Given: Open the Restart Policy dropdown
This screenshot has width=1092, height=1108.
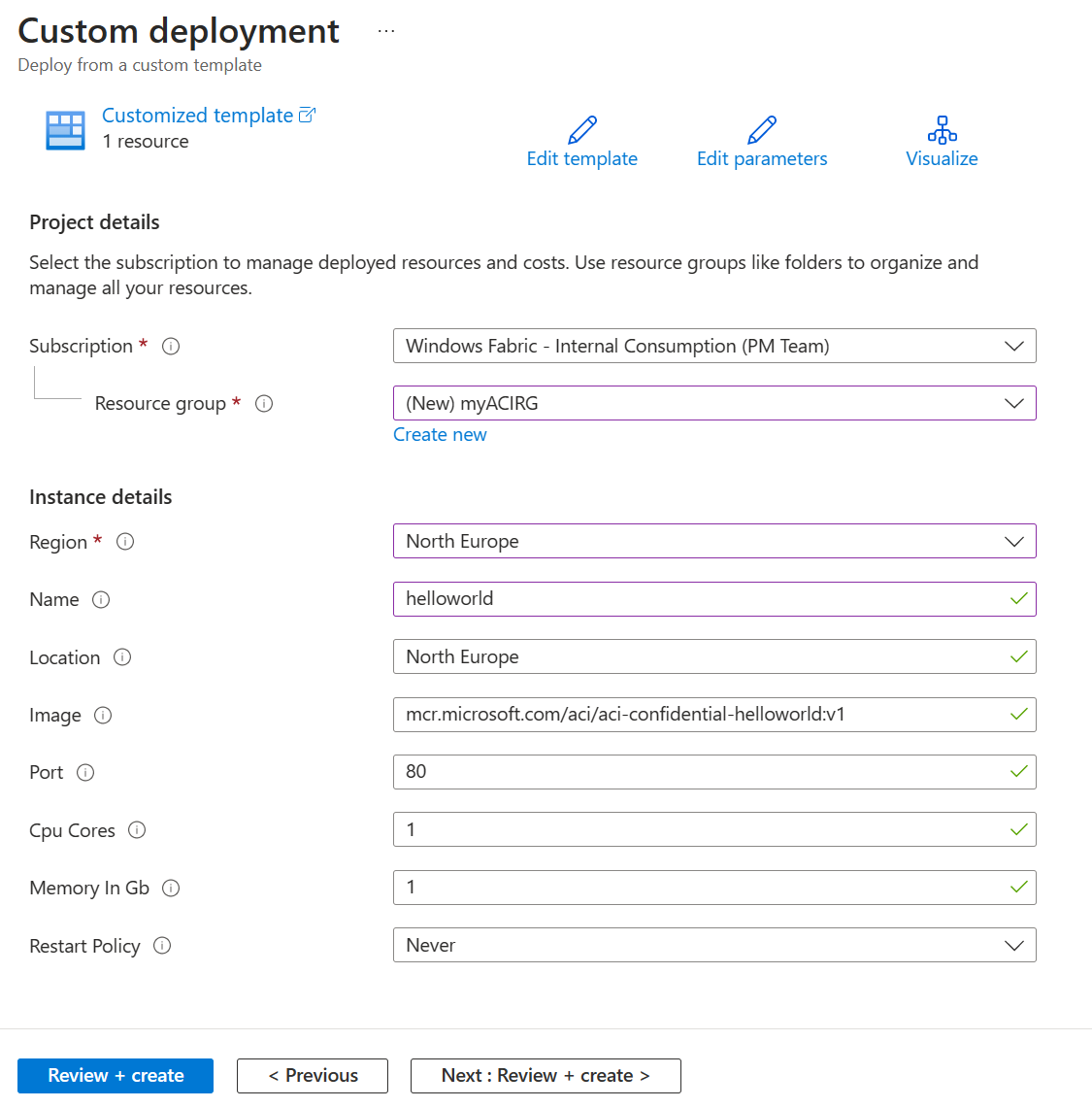Looking at the screenshot, I should (1013, 945).
